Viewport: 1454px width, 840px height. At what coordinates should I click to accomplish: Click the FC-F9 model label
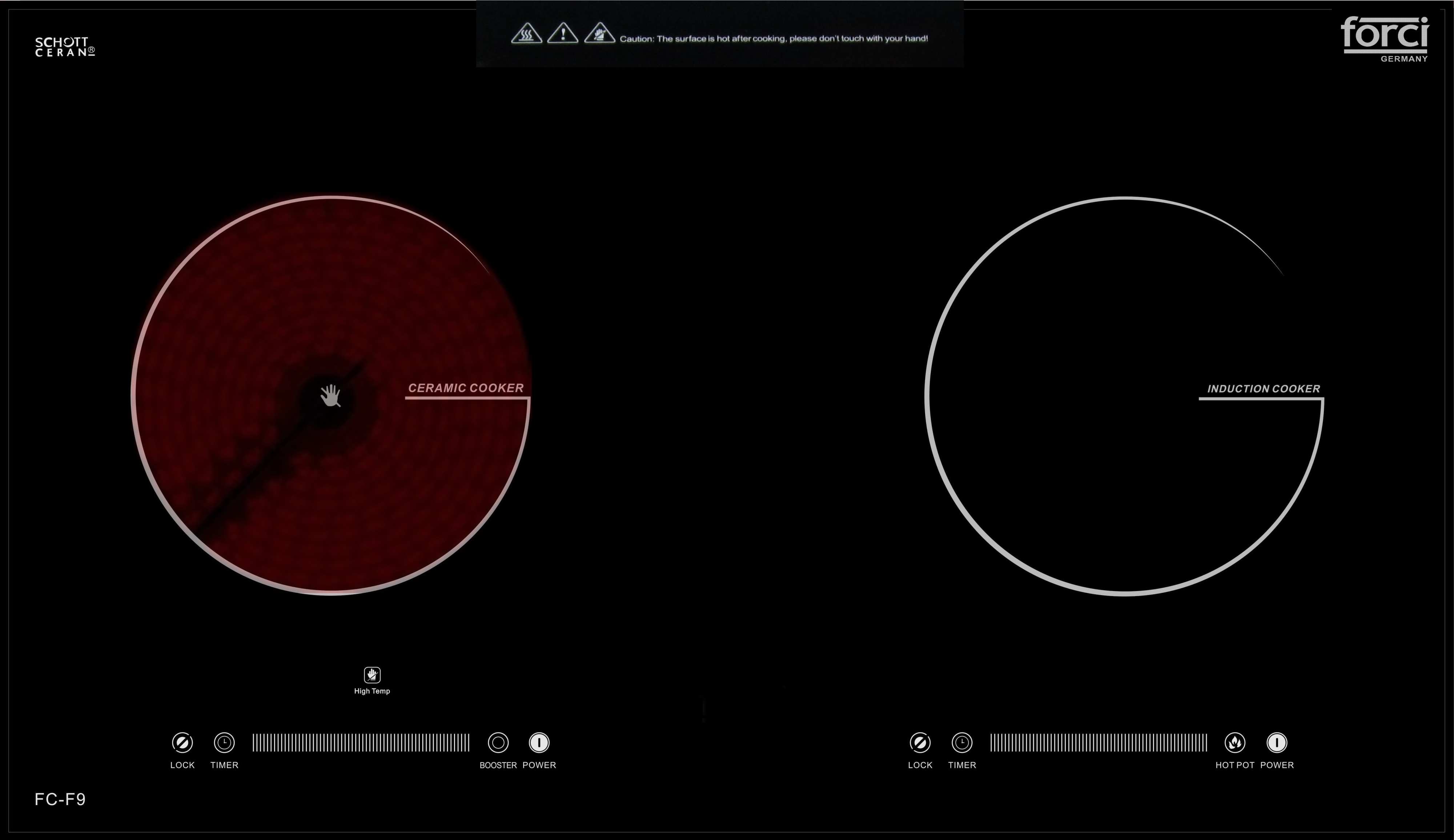[x=60, y=799]
